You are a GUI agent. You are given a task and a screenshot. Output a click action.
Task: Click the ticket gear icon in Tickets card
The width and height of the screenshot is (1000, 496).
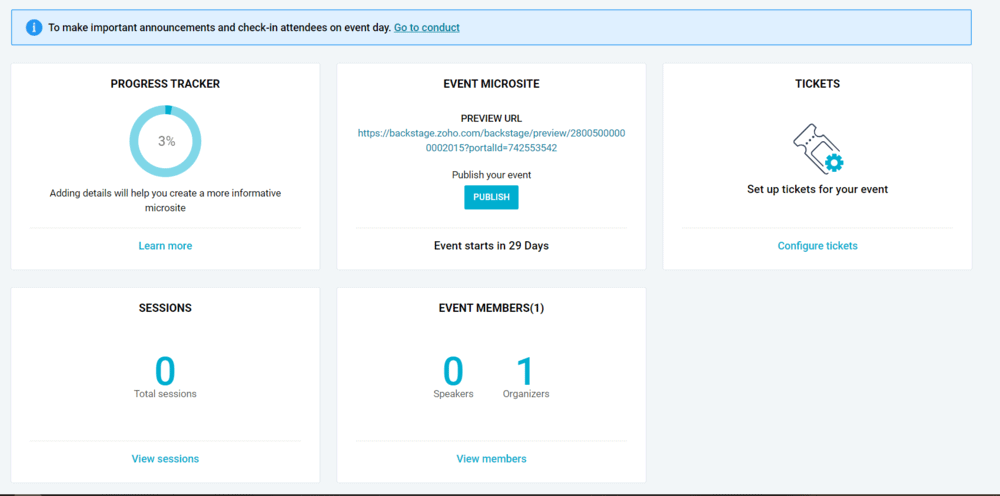818,148
